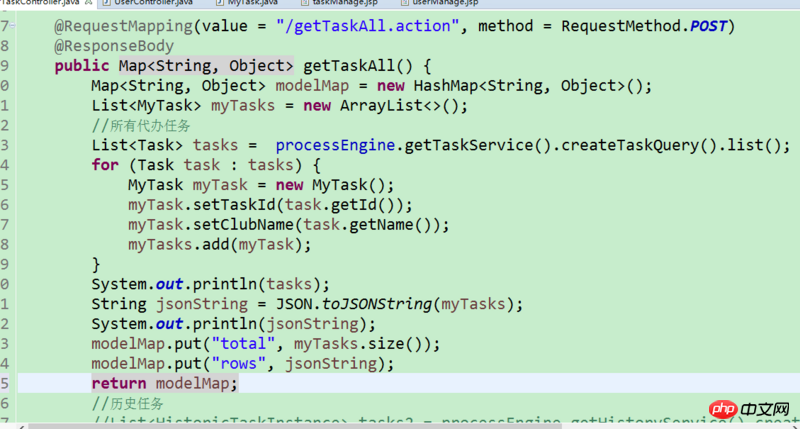Click the new MyTask() expression
800x429 pixels.
coord(330,185)
